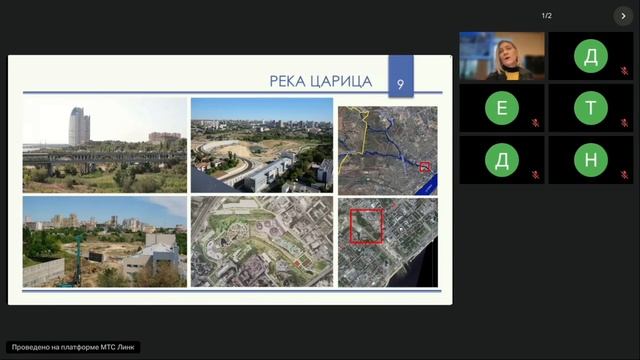The image size is (640, 360).
Task: Select participant avatar Н
Action: [591, 160]
